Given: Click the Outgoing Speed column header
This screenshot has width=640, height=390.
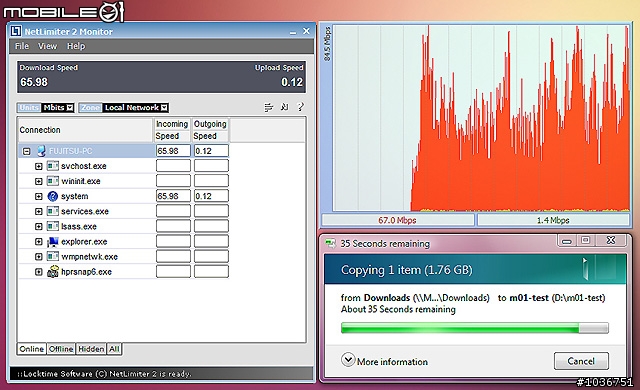Looking at the screenshot, I should tap(210, 130).
